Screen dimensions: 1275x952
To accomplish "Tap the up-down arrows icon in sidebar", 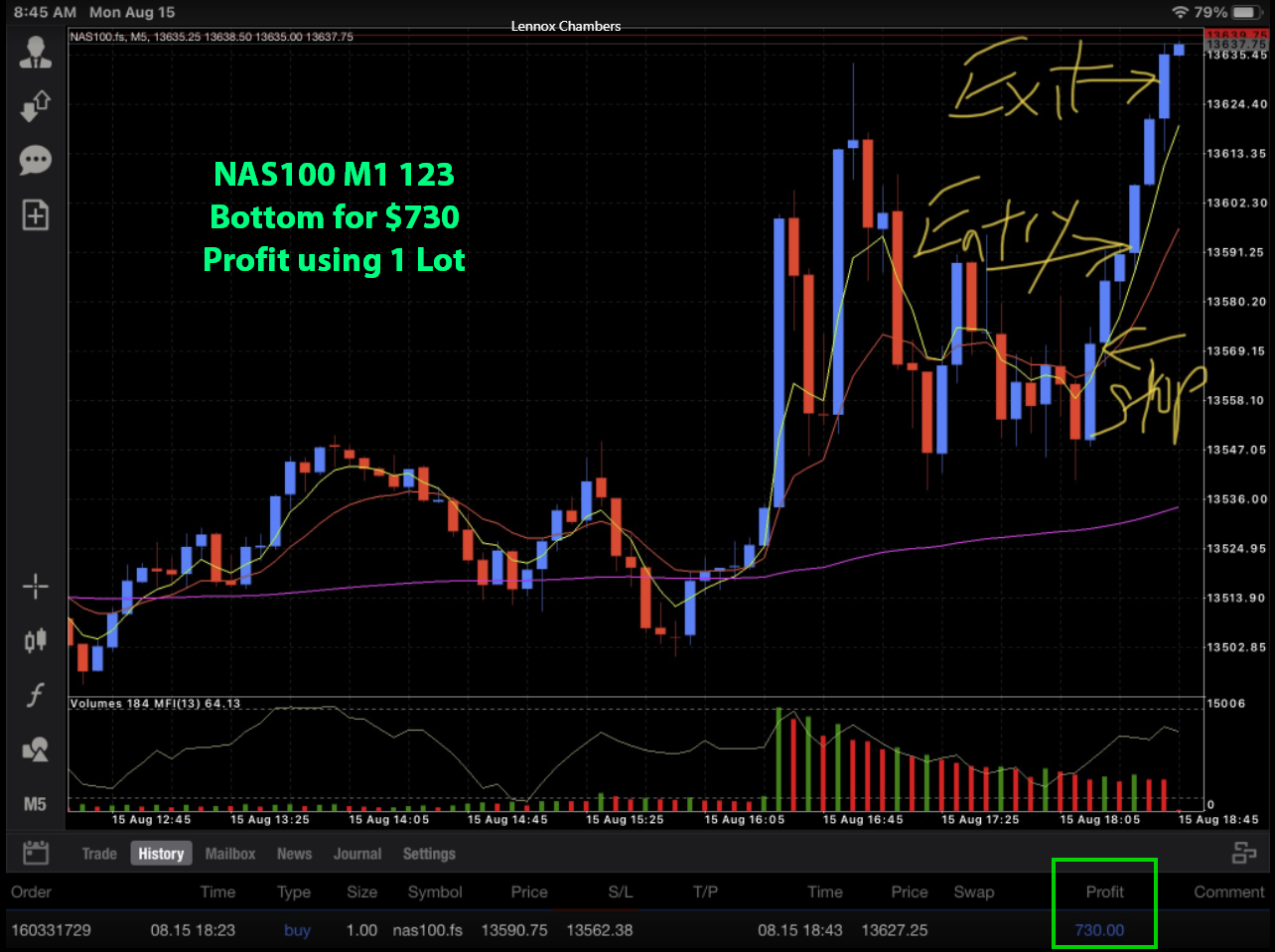I will pyautogui.click(x=35, y=105).
